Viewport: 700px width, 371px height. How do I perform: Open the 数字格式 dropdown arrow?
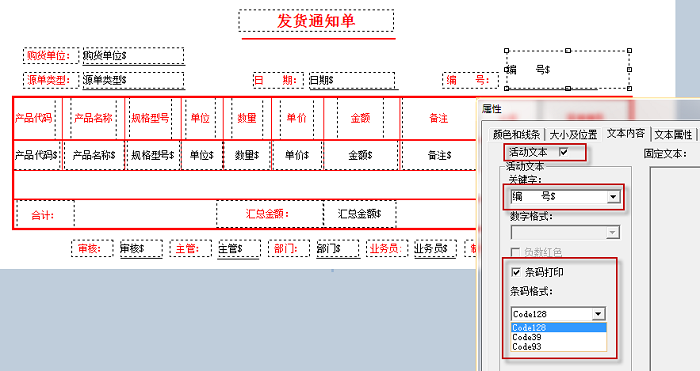pyautogui.click(x=612, y=232)
